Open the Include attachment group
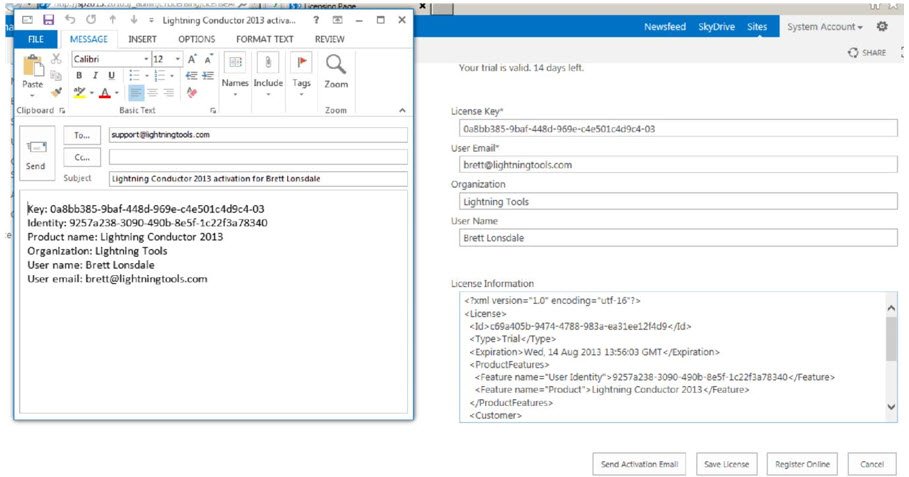The height and width of the screenshot is (477, 909). tap(268, 74)
